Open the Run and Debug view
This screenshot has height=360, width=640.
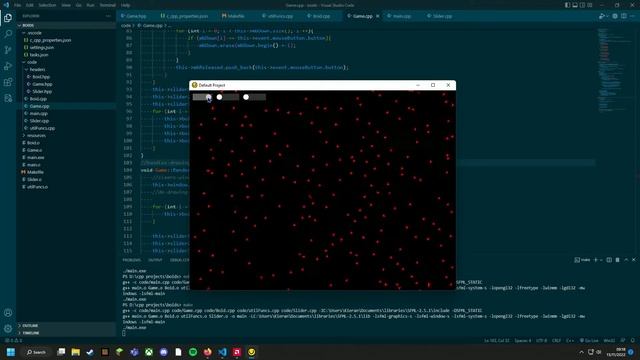(x=8, y=66)
